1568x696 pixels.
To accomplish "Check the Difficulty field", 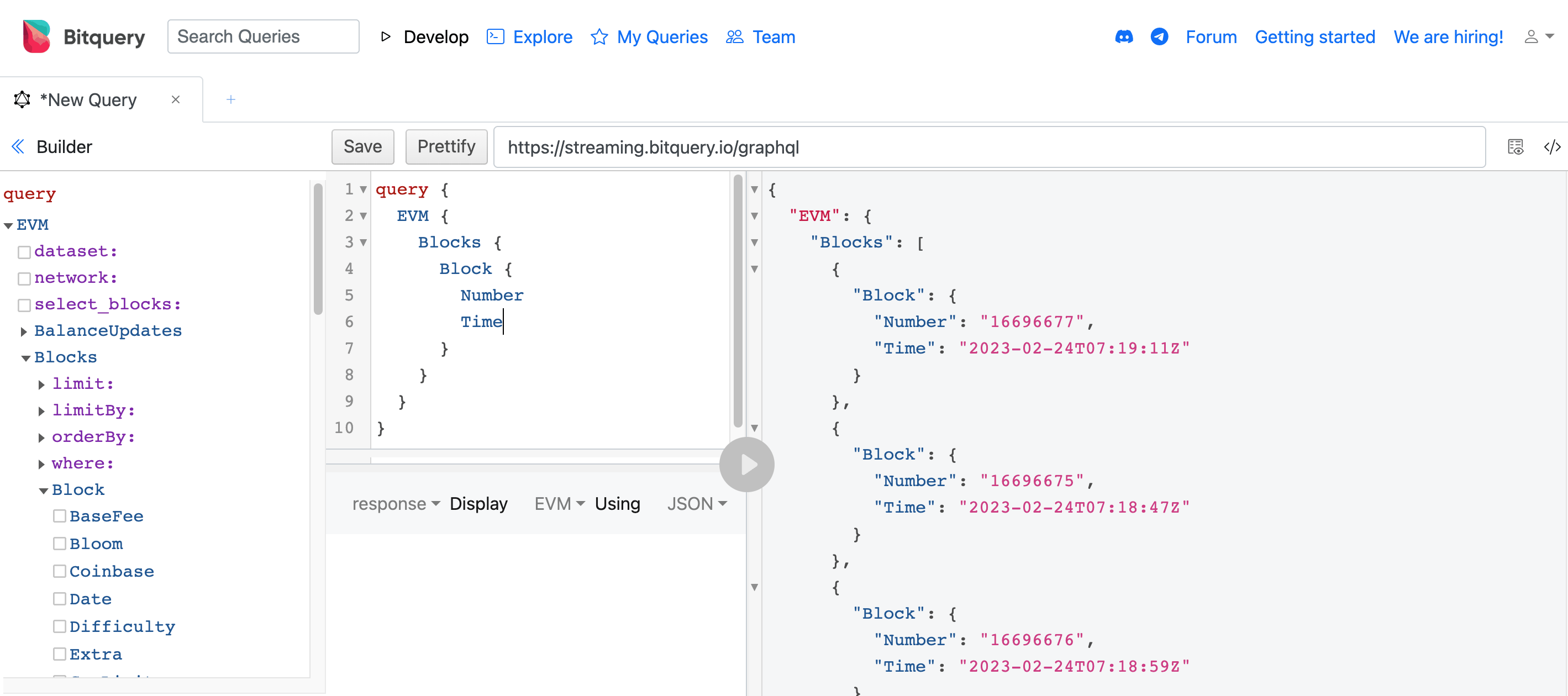I will (x=59, y=626).
